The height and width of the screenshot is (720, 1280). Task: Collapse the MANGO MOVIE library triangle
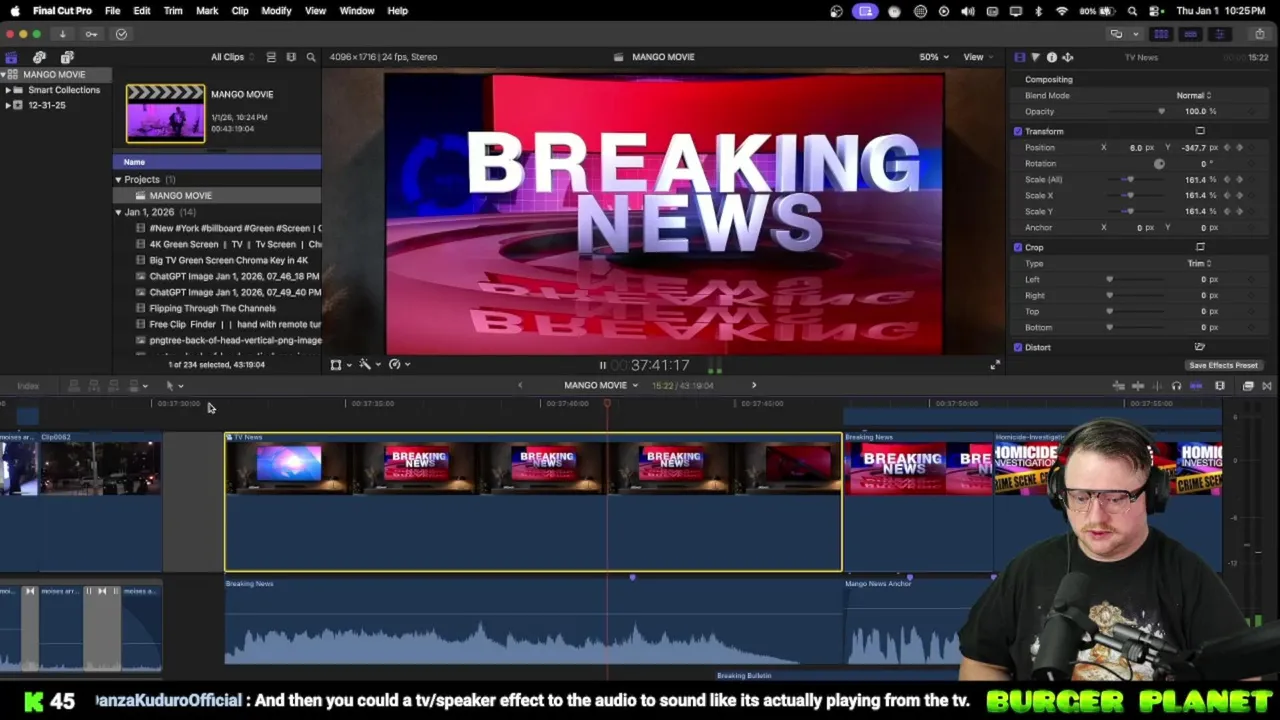click(4, 75)
